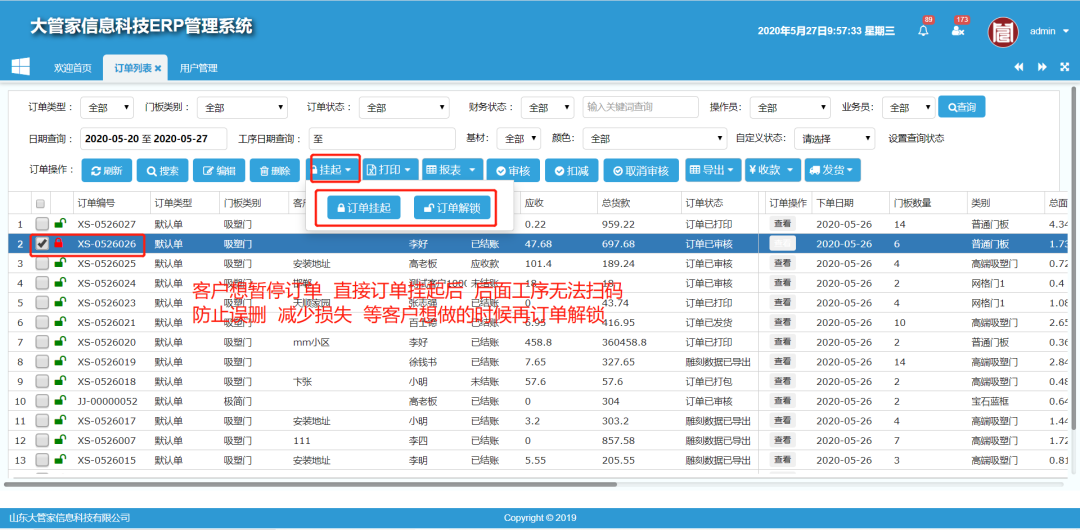Click the keyword search input field

coord(640,107)
